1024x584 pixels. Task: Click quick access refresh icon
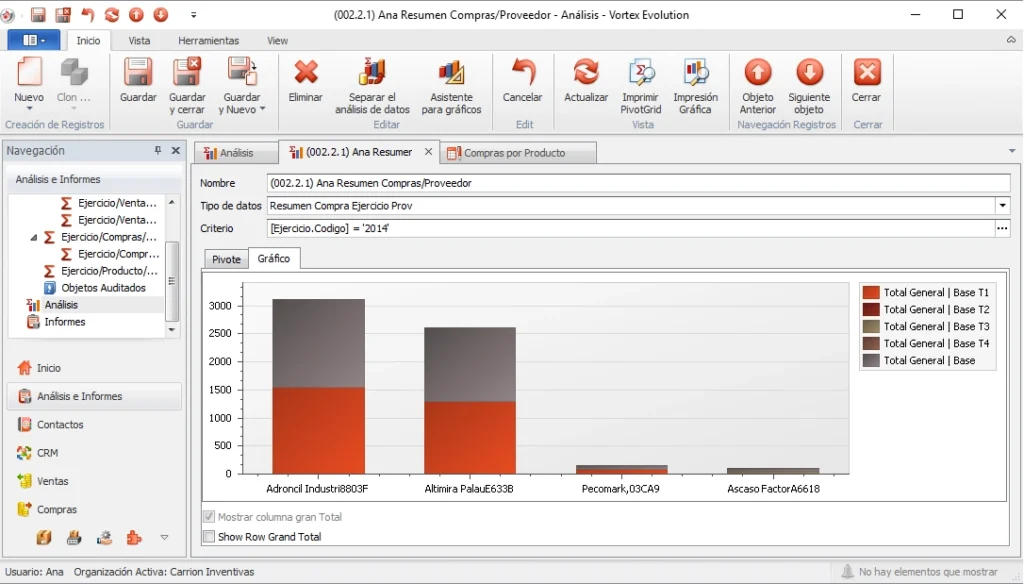(x=112, y=14)
